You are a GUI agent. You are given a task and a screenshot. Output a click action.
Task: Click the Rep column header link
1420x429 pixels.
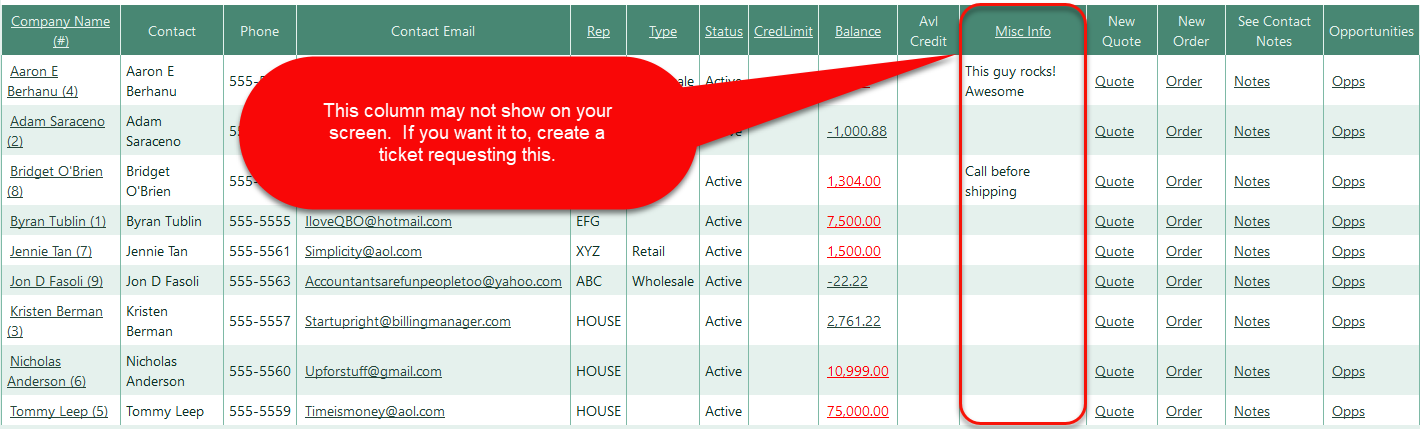click(x=598, y=31)
